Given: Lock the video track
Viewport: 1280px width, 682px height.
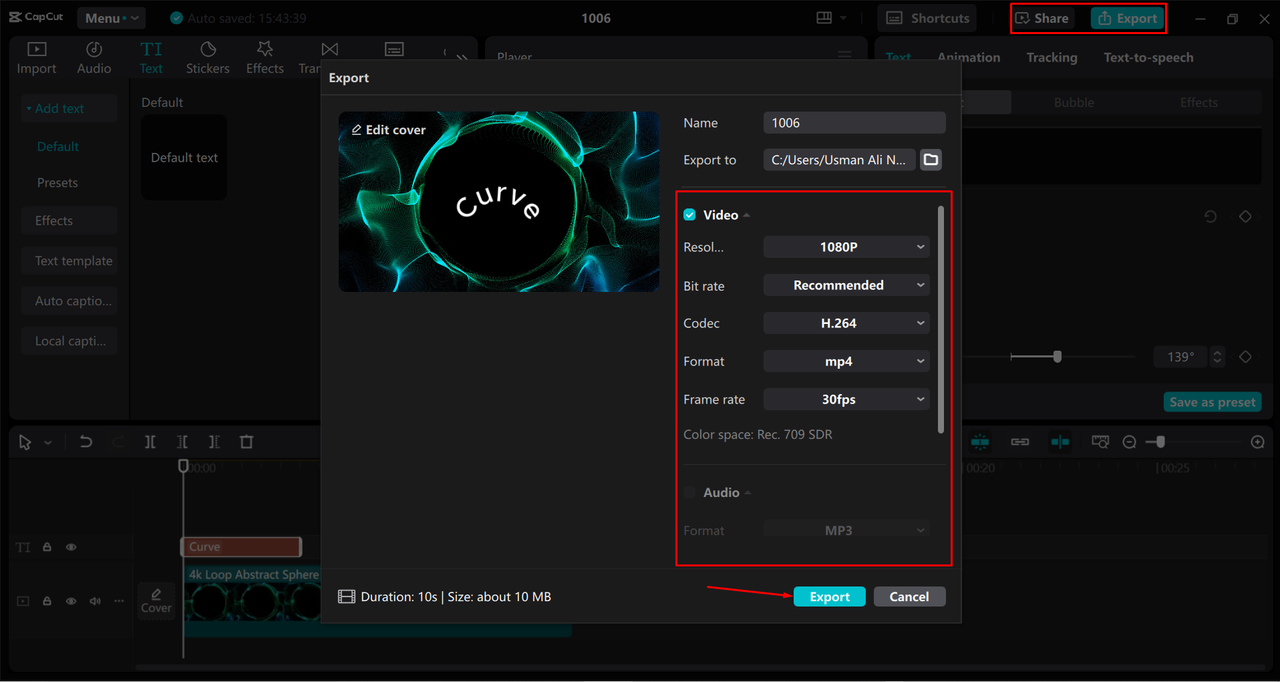Looking at the screenshot, I should click(x=47, y=601).
